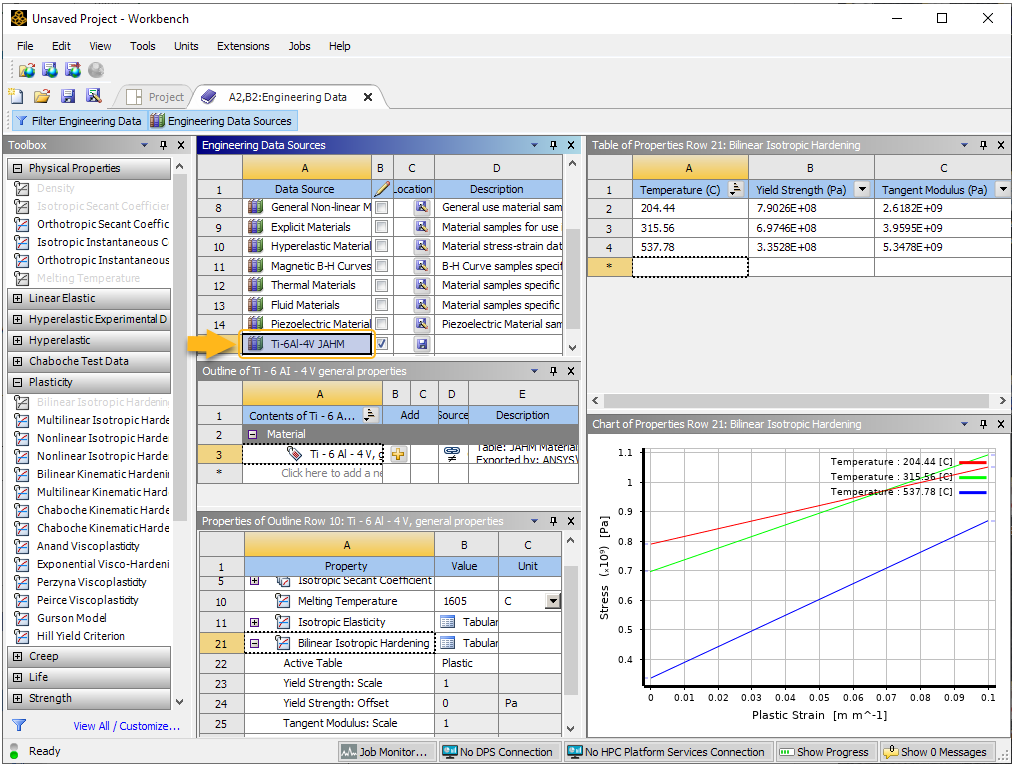Toggle edit checkbox for Hyperelastic Materials
The width and height of the screenshot is (1017, 778).
pos(382,246)
